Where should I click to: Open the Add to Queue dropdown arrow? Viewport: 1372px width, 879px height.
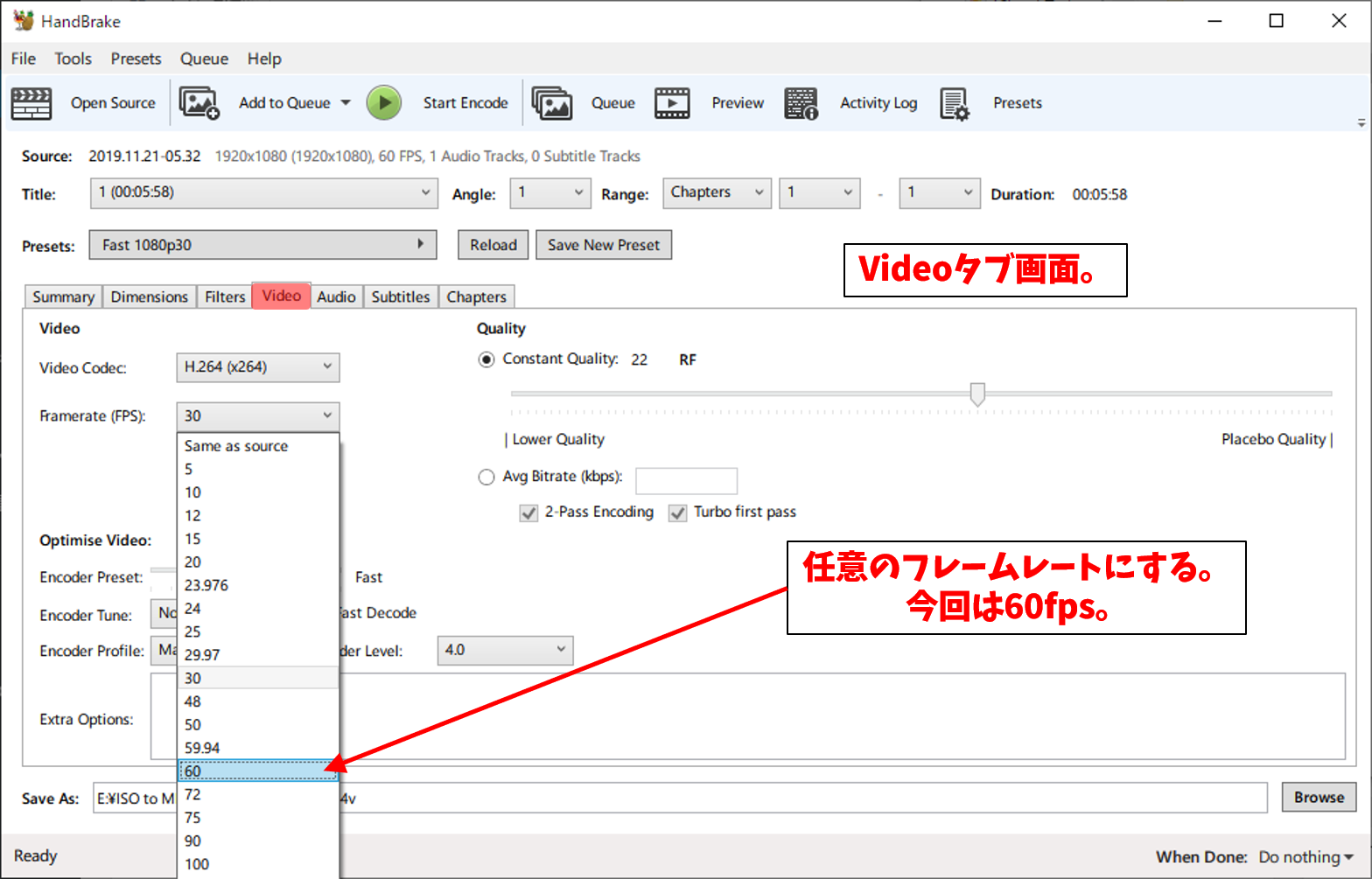click(346, 103)
